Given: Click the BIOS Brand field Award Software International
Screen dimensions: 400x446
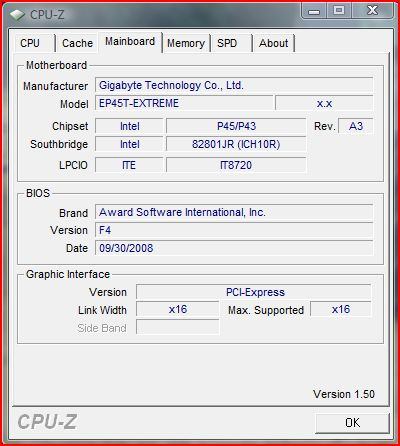Looking at the screenshot, I should (234, 212).
